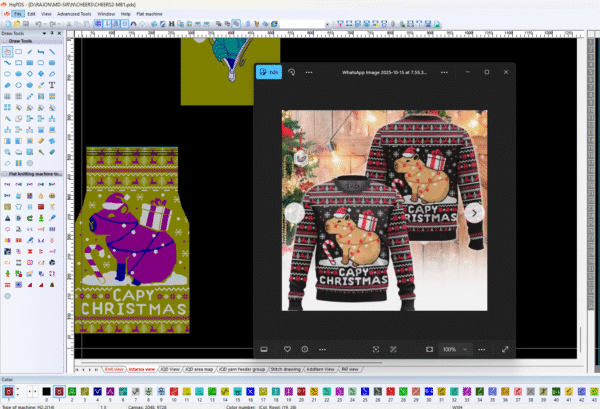Favorite the photo with heart icon
Image resolution: width=600 pixels, height=409 pixels.
tap(286, 349)
